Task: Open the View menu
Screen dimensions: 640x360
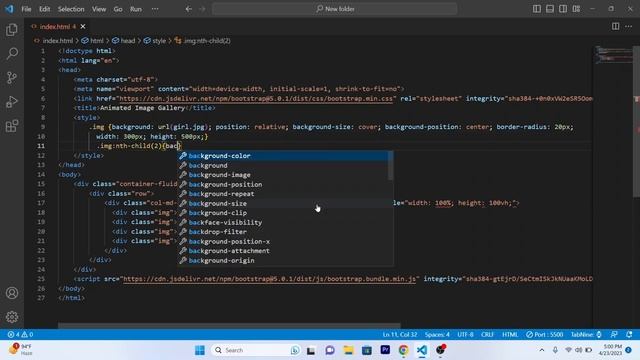Action: point(99,9)
